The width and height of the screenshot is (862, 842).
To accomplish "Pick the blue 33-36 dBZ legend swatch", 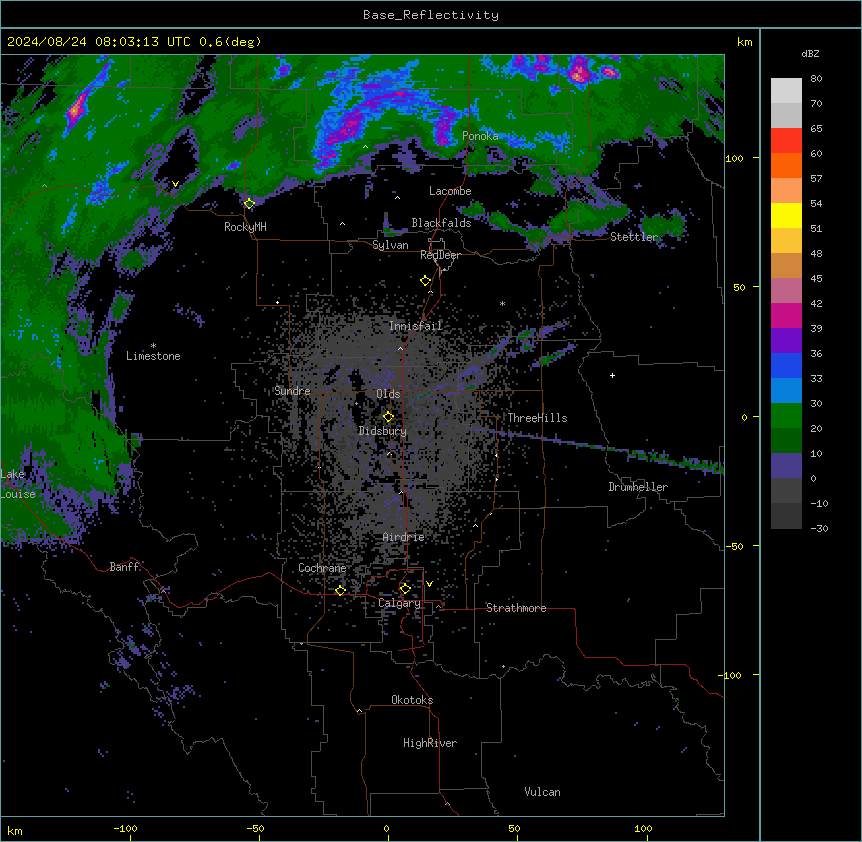I will [x=786, y=365].
